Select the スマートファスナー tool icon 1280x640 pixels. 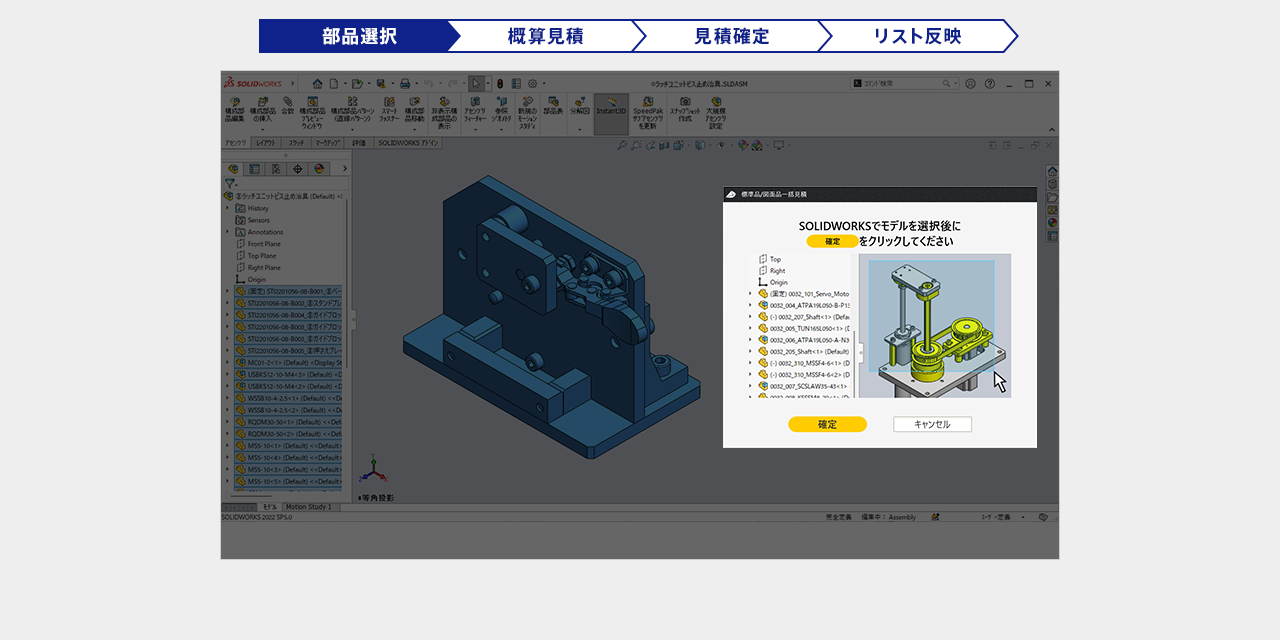[389, 102]
